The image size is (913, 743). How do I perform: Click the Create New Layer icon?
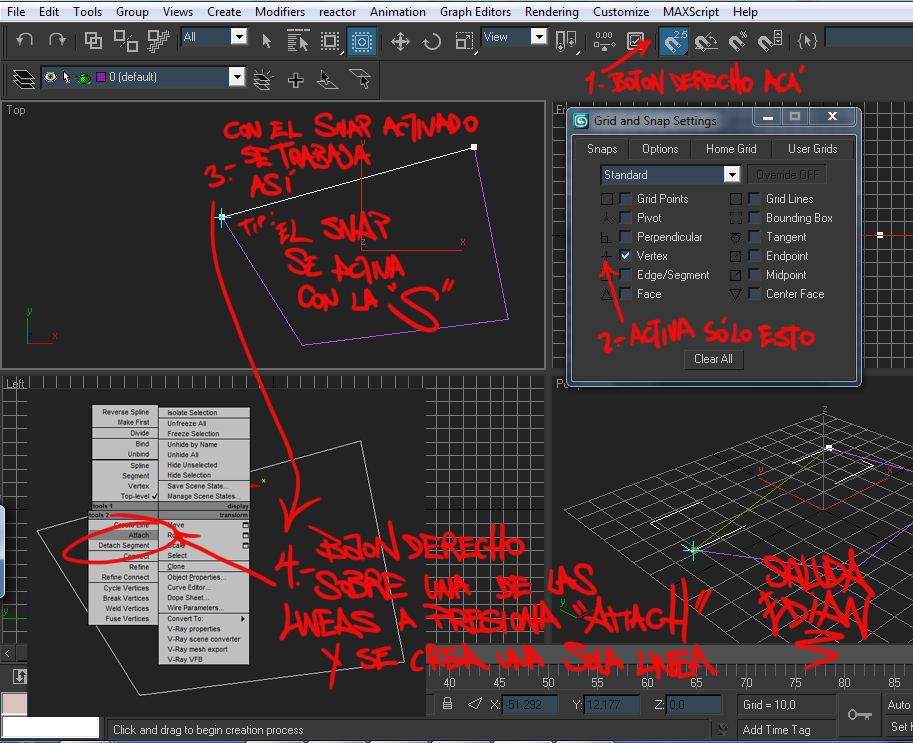point(263,80)
